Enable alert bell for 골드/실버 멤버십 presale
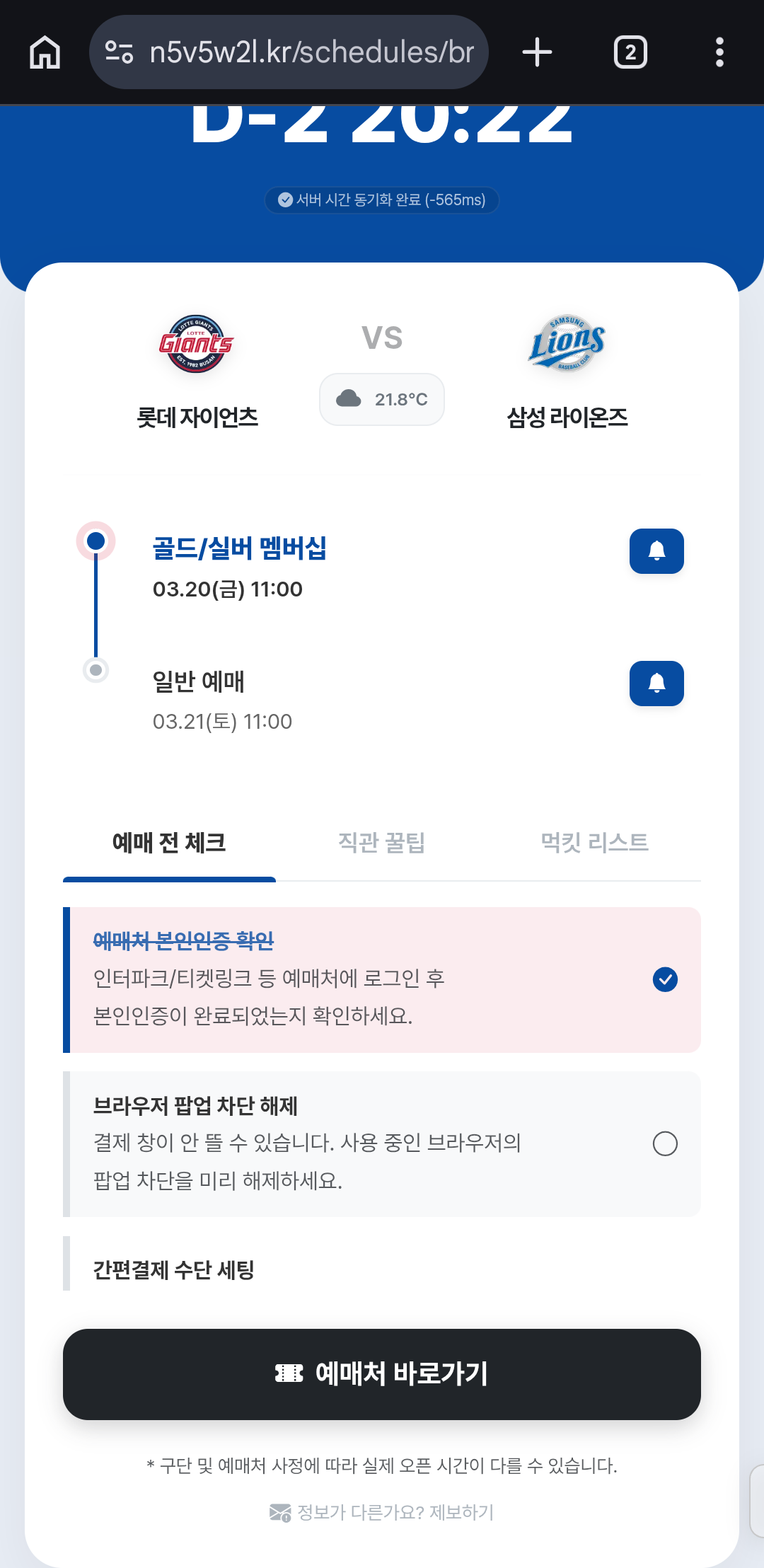Viewport: 764px width, 1568px height. (656, 551)
